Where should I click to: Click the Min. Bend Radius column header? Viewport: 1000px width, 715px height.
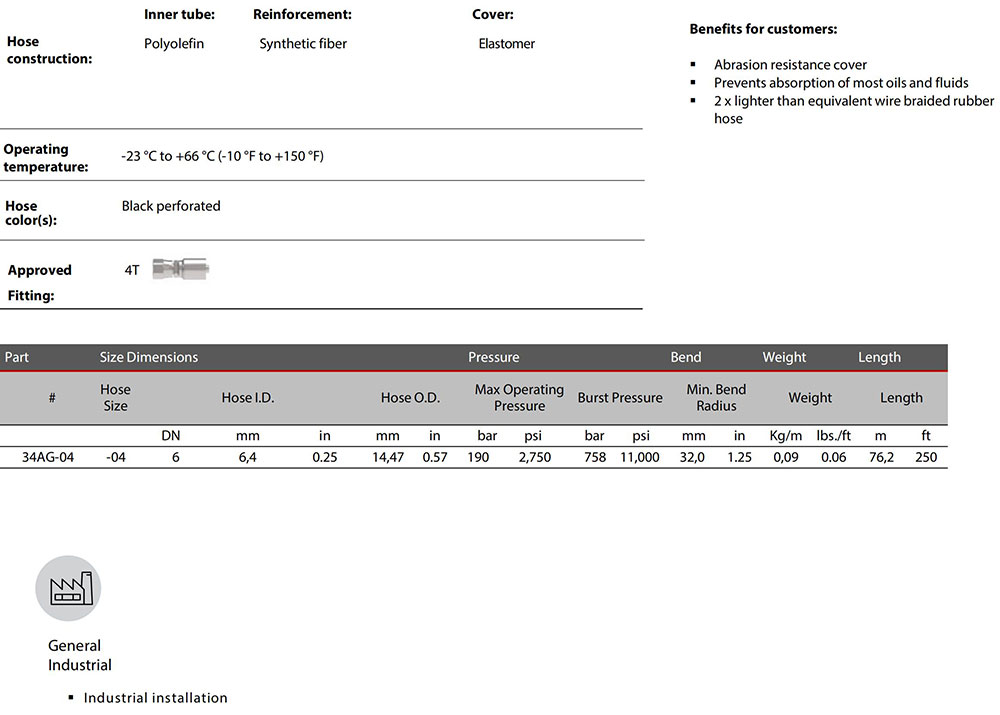pyautogui.click(x=716, y=398)
